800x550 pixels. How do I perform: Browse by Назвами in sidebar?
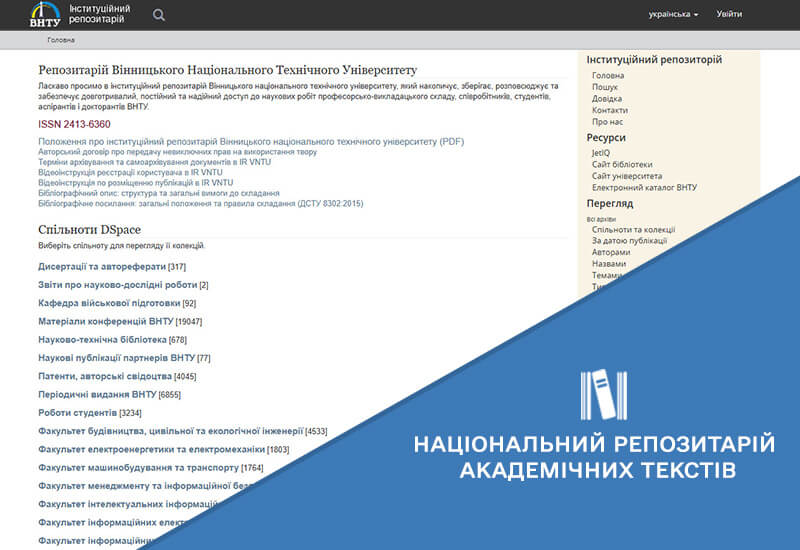609,264
